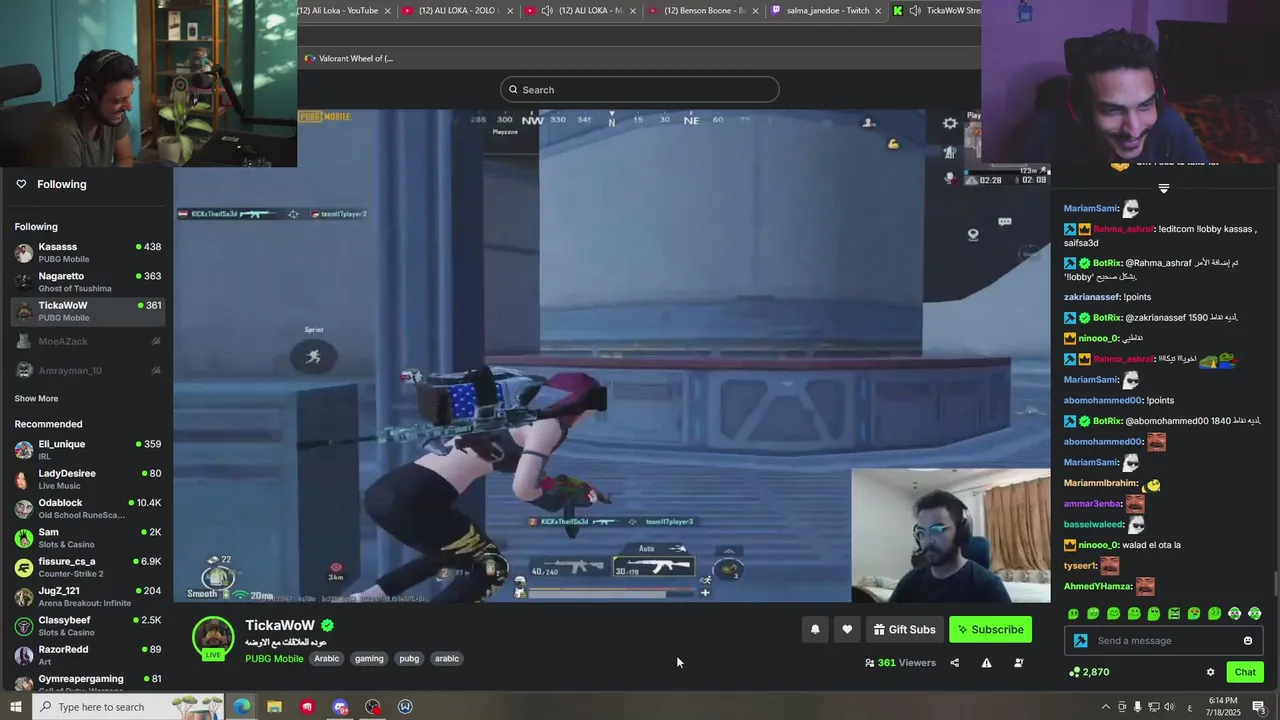Click the chat identity badge in message box

(x=1081, y=641)
